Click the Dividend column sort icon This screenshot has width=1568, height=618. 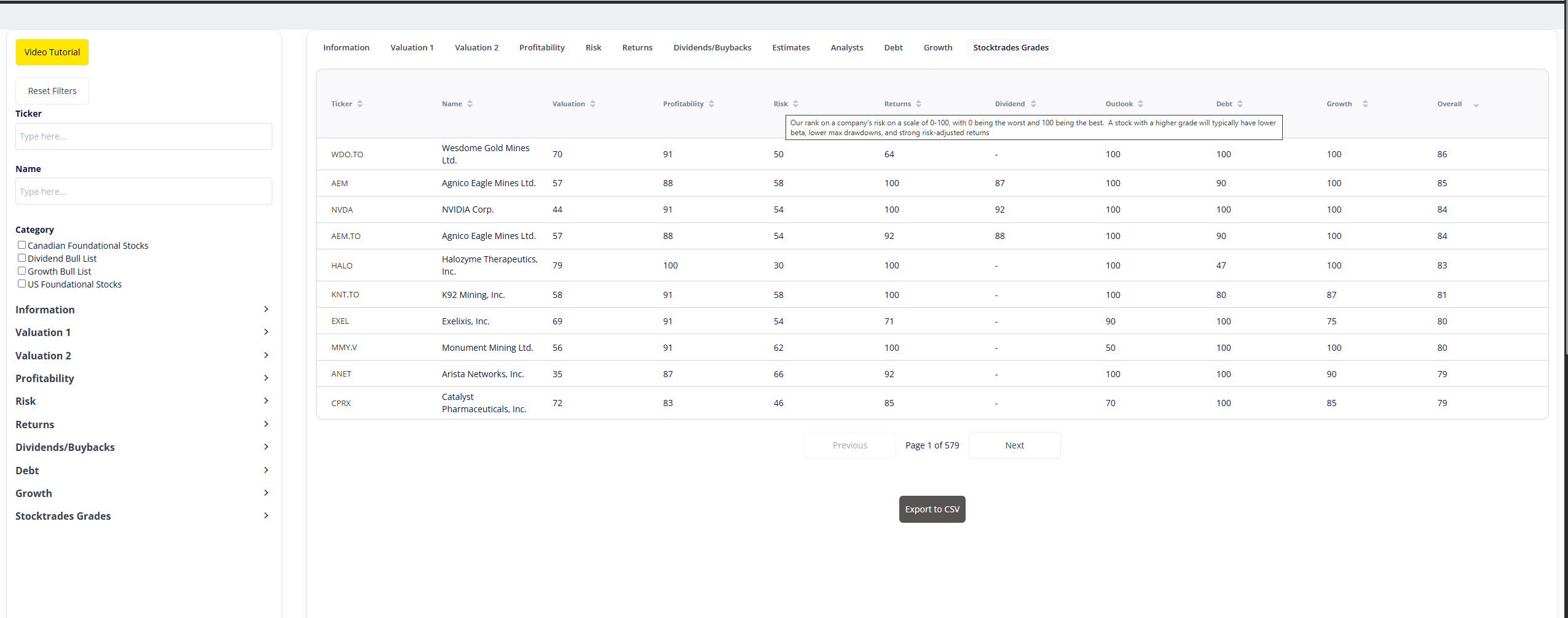click(1033, 104)
